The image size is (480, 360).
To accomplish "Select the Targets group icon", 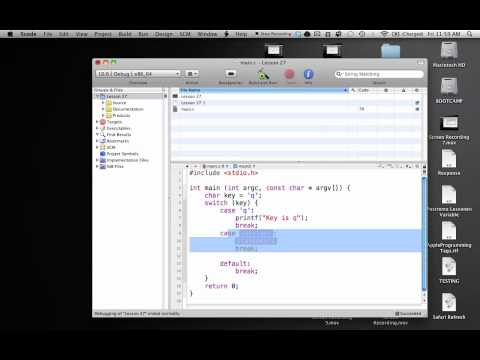I will (x=103, y=122).
